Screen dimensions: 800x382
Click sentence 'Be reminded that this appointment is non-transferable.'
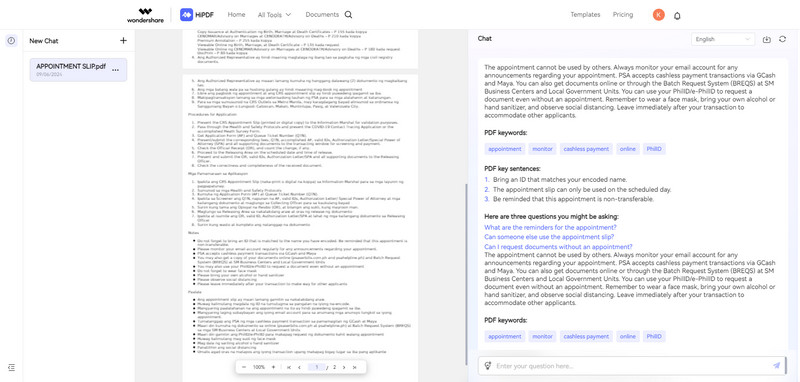[573, 199]
